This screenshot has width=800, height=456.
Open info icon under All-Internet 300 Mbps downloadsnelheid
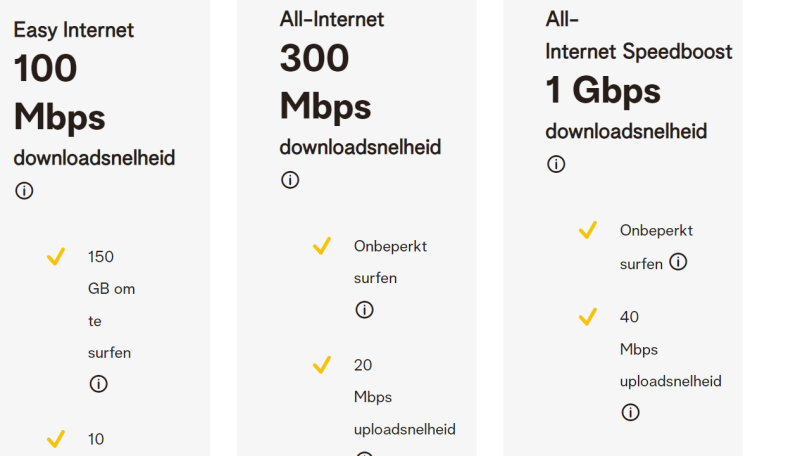290,180
